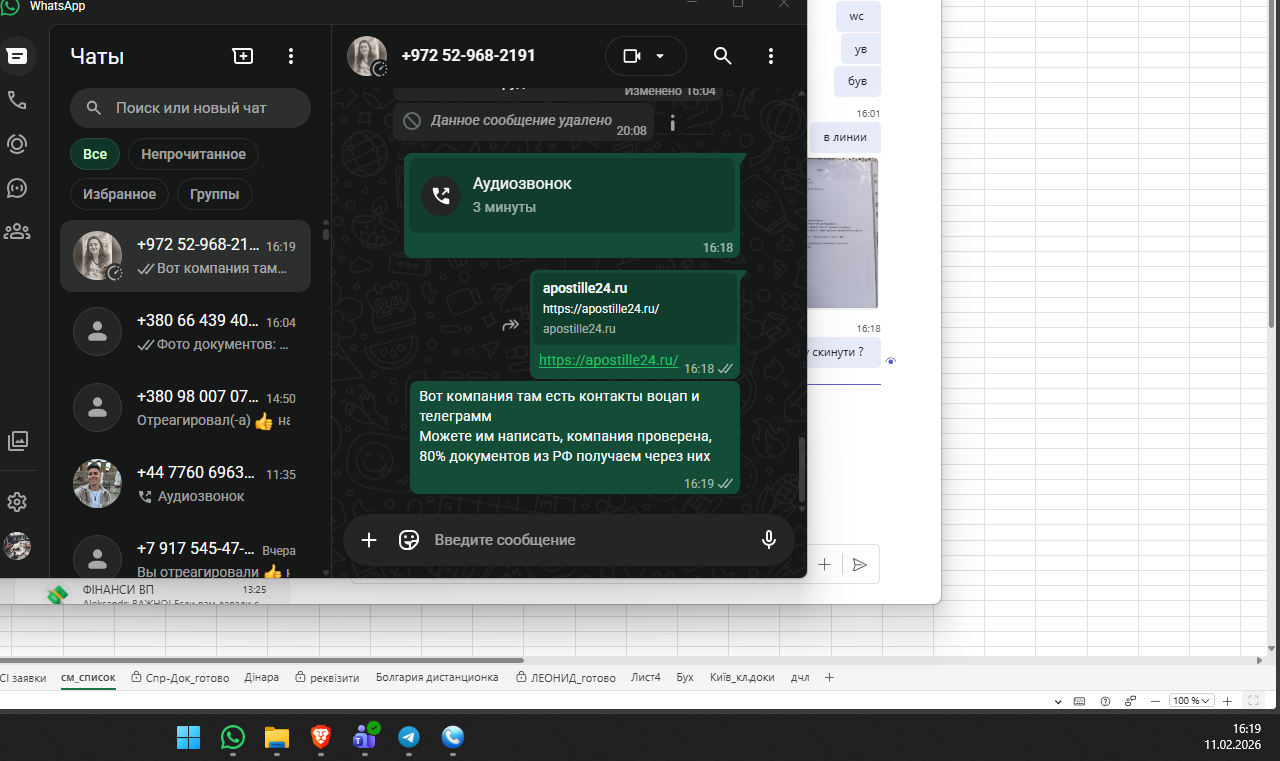
Task: Open the +380 66 439 40… chat in the list
Action: 185,332
